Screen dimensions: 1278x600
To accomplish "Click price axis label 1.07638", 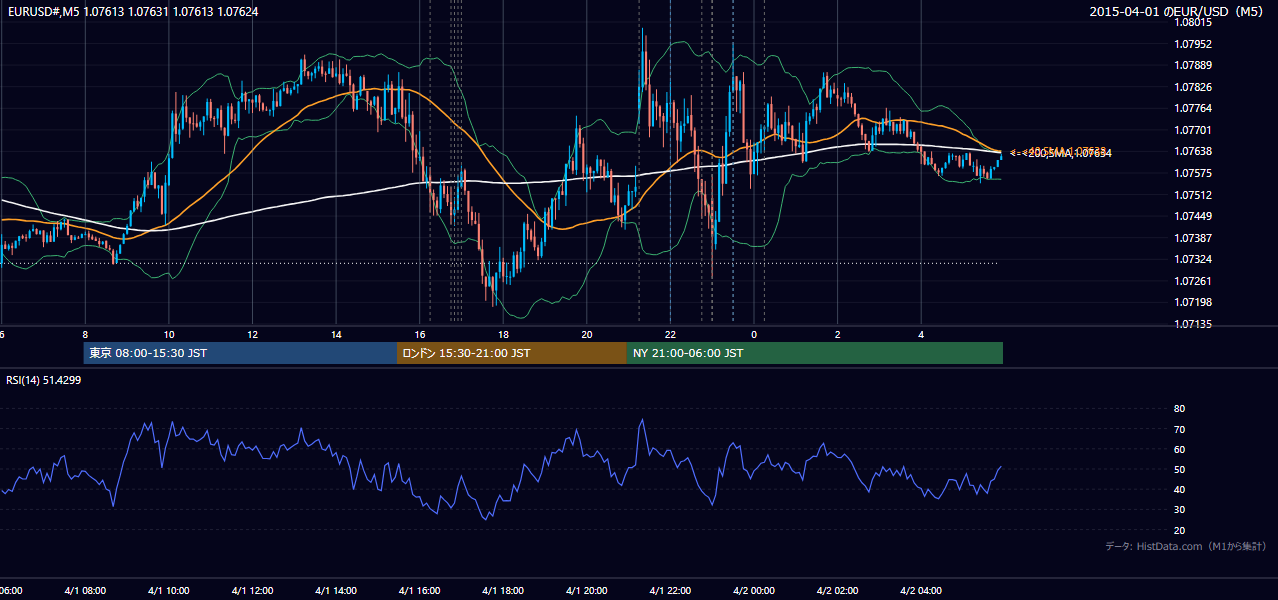I will [1194, 151].
